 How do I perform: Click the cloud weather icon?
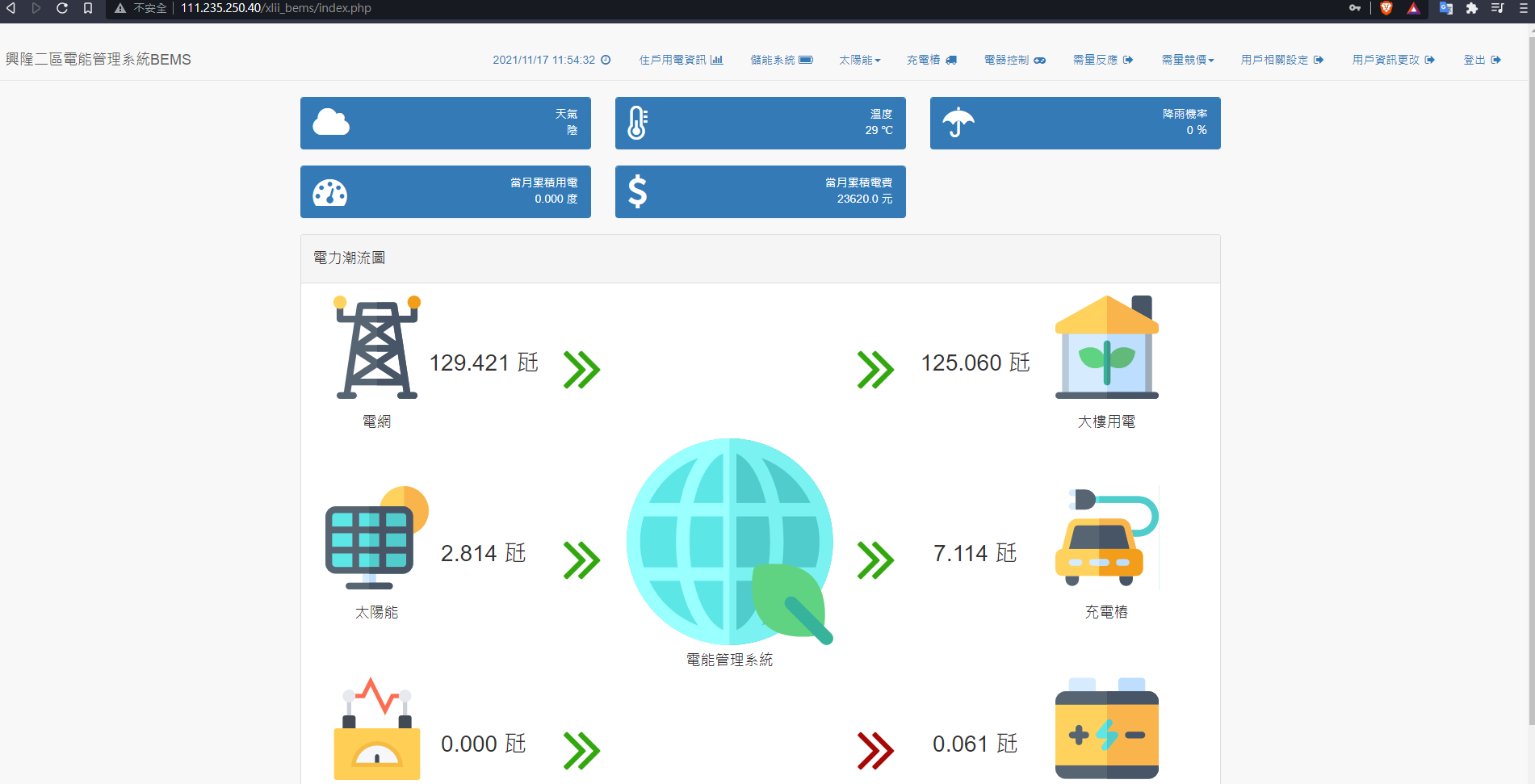(x=331, y=123)
